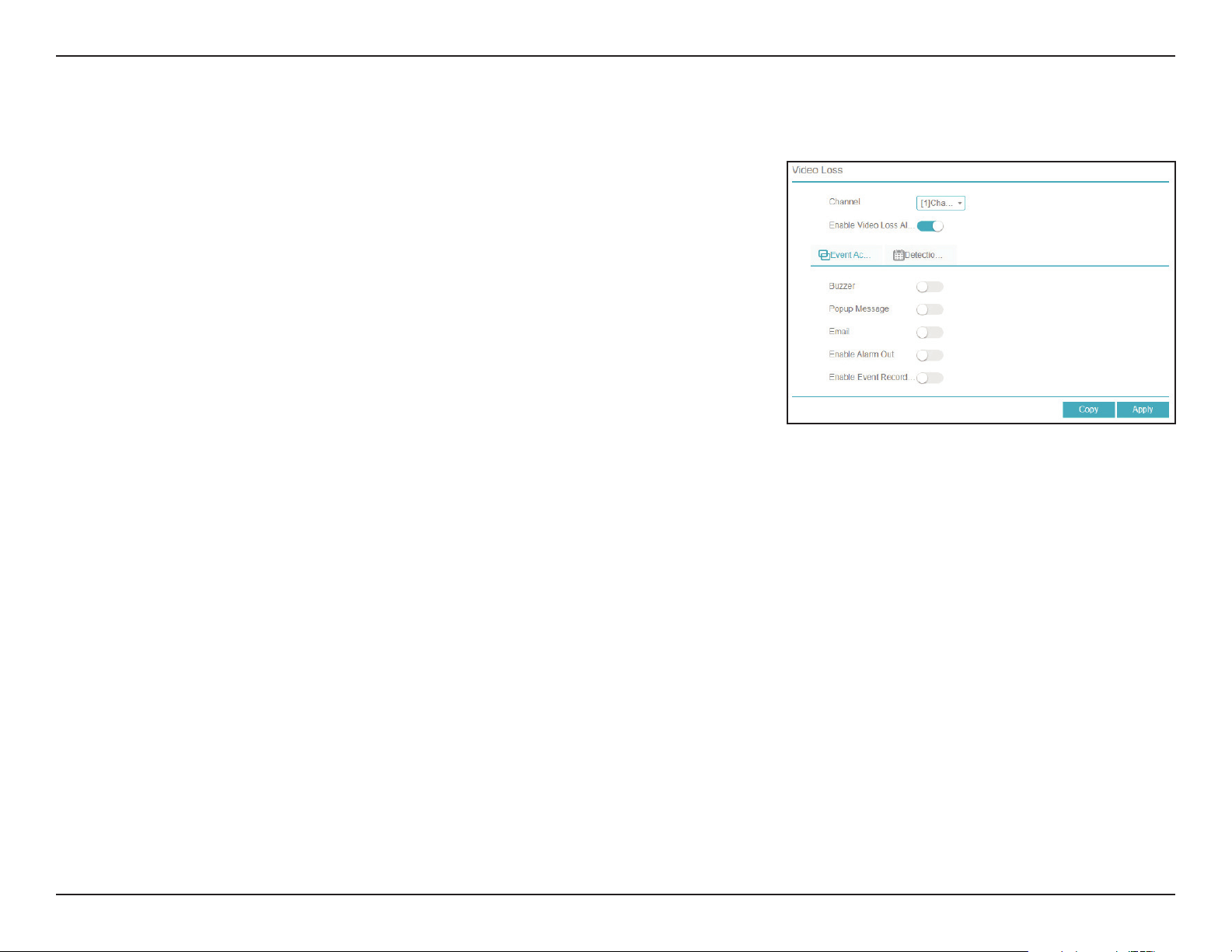Click the Buzzer label text
This screenshot has height=952, width=1232.
[842, 286]
